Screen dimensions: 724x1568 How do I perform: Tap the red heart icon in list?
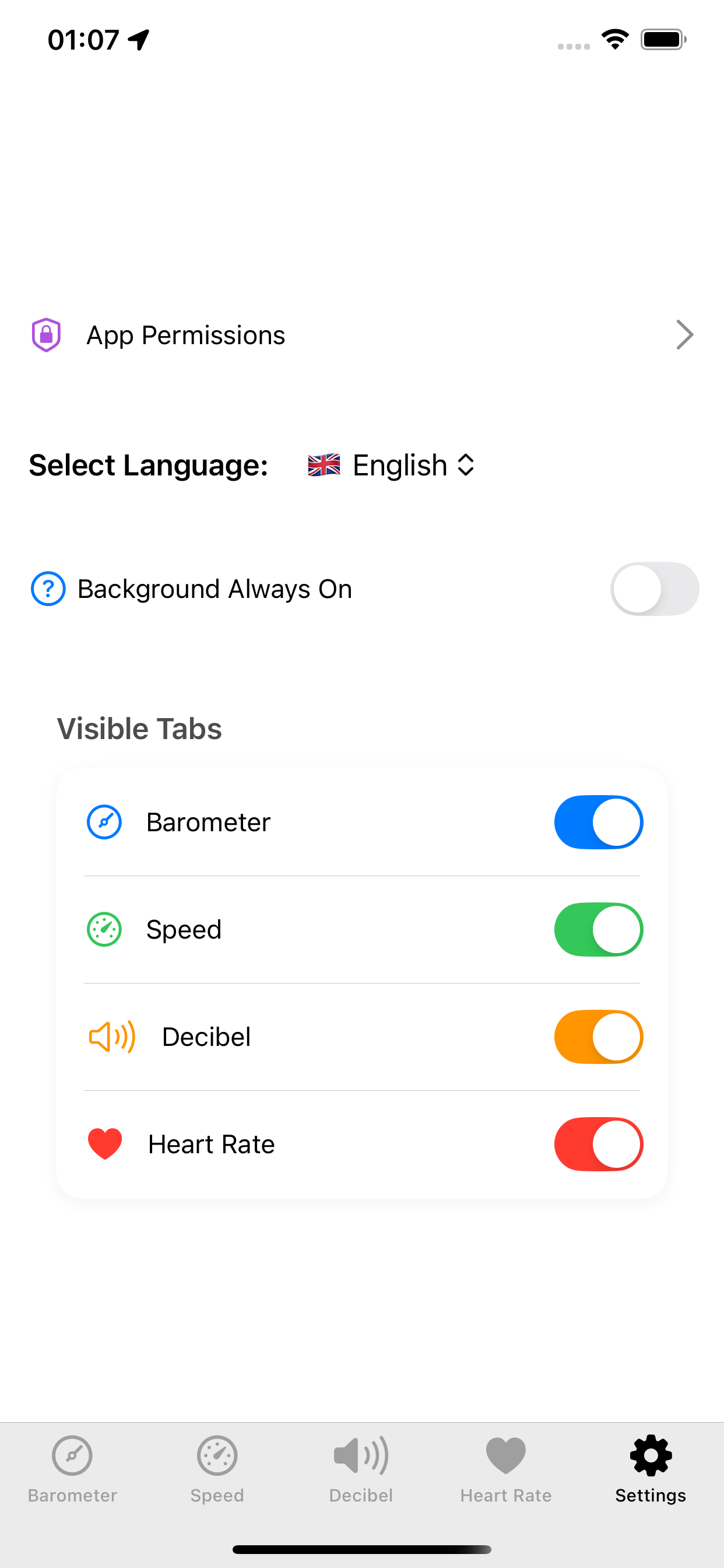coord(105,1144)
